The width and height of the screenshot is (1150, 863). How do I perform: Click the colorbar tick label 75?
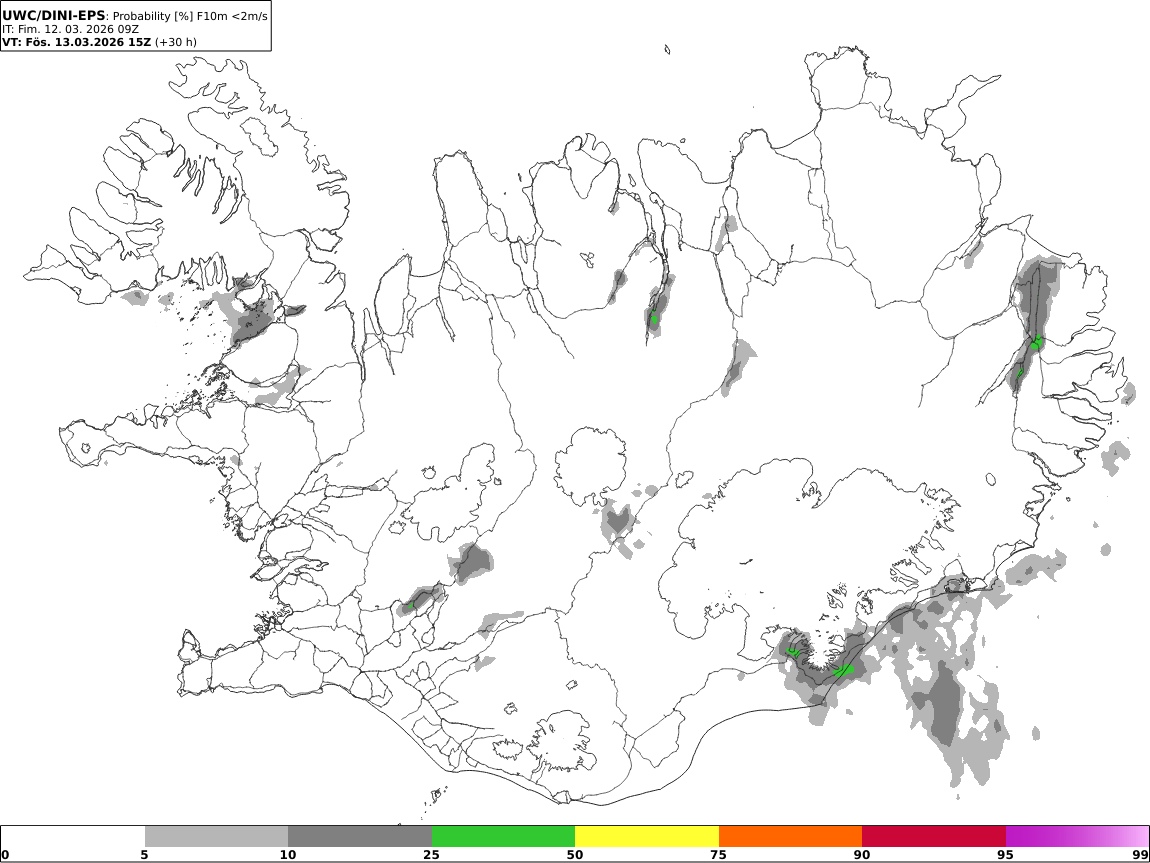718,855
